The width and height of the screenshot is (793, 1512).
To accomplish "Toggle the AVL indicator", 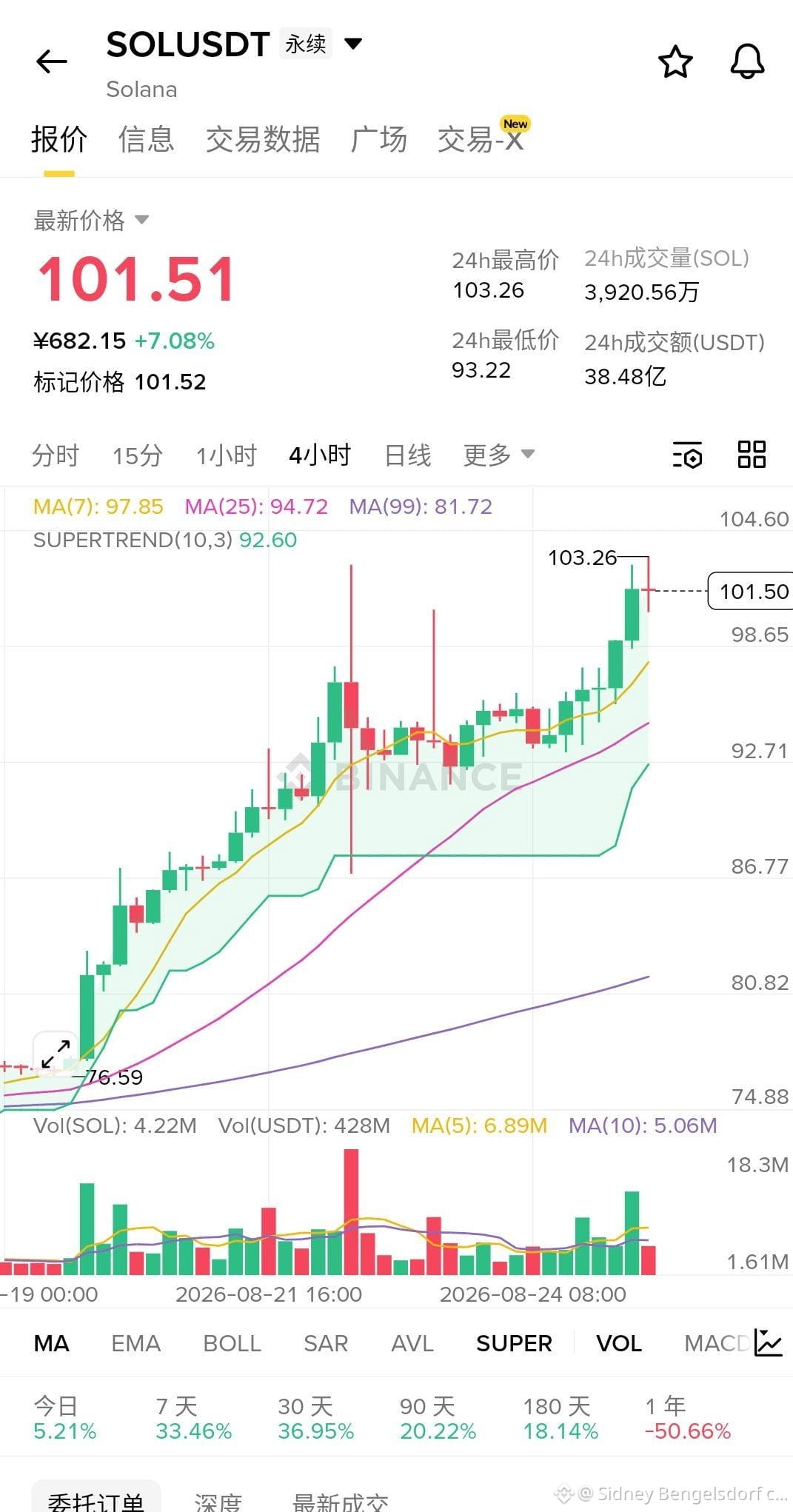I will pyautogui.click(x=412, y=1343).
